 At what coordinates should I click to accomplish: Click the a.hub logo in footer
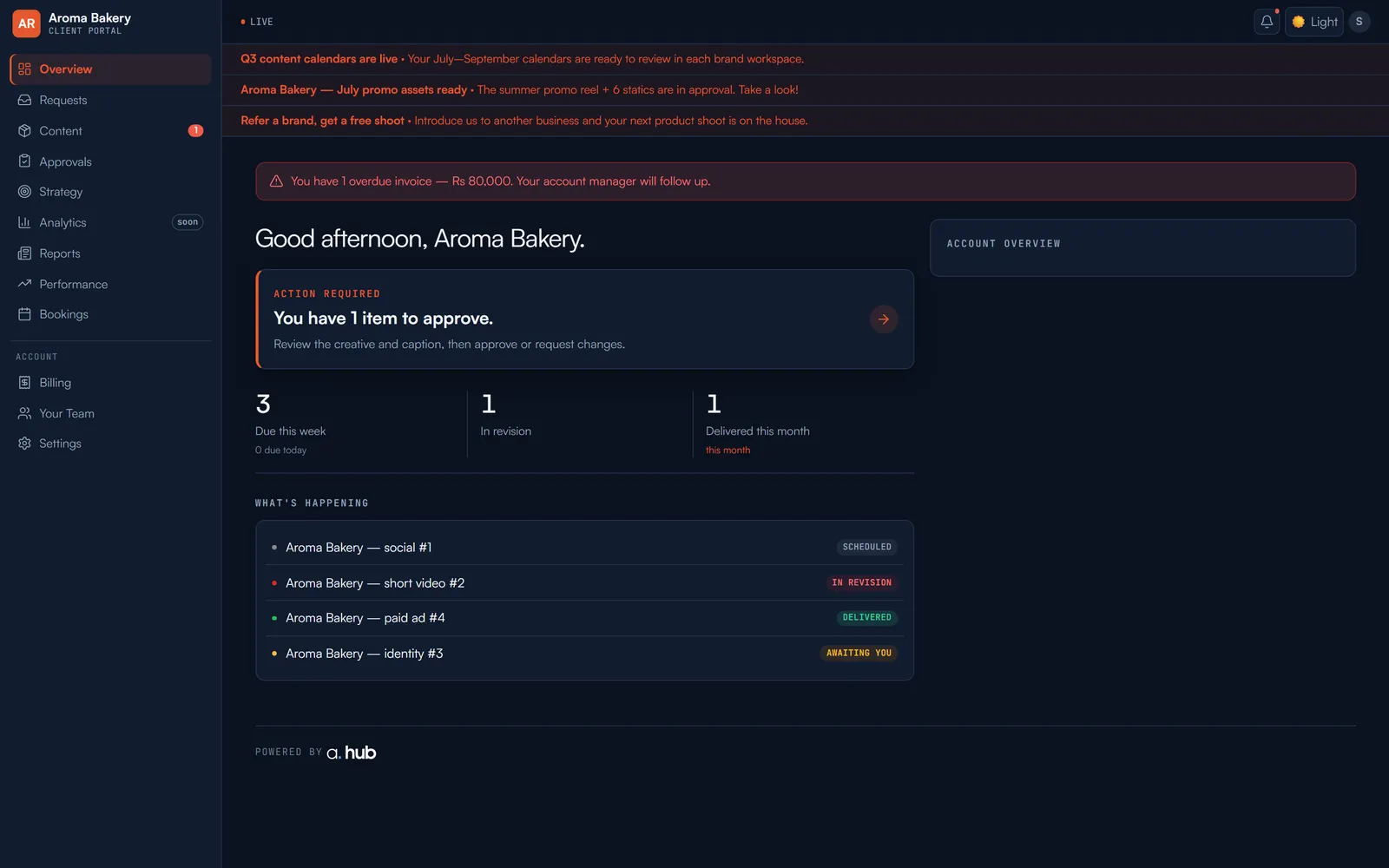(351, 753)
